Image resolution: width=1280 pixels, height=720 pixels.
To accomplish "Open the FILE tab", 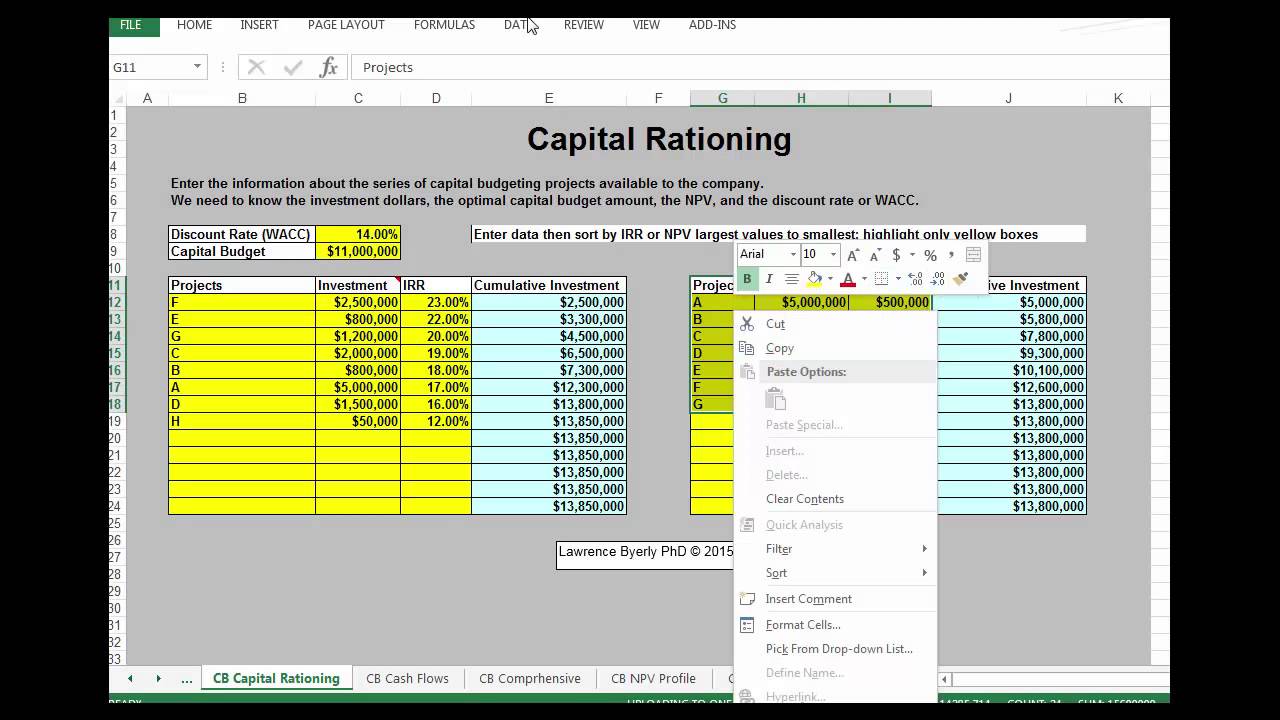I will point(131,25).
